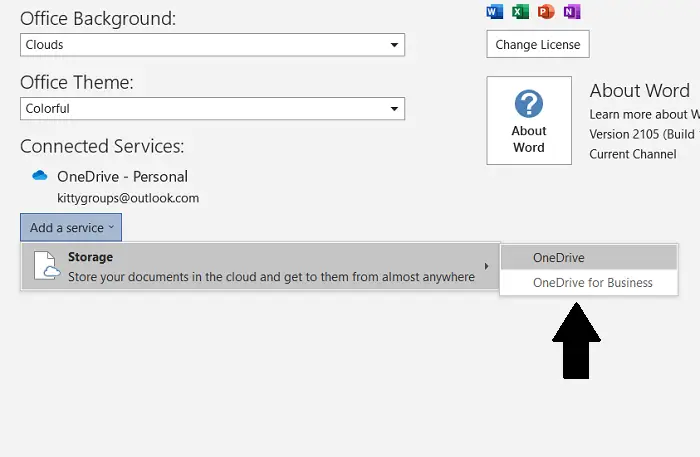Click the Connected Services heading
700x457 pixels.
coord(102,146)
